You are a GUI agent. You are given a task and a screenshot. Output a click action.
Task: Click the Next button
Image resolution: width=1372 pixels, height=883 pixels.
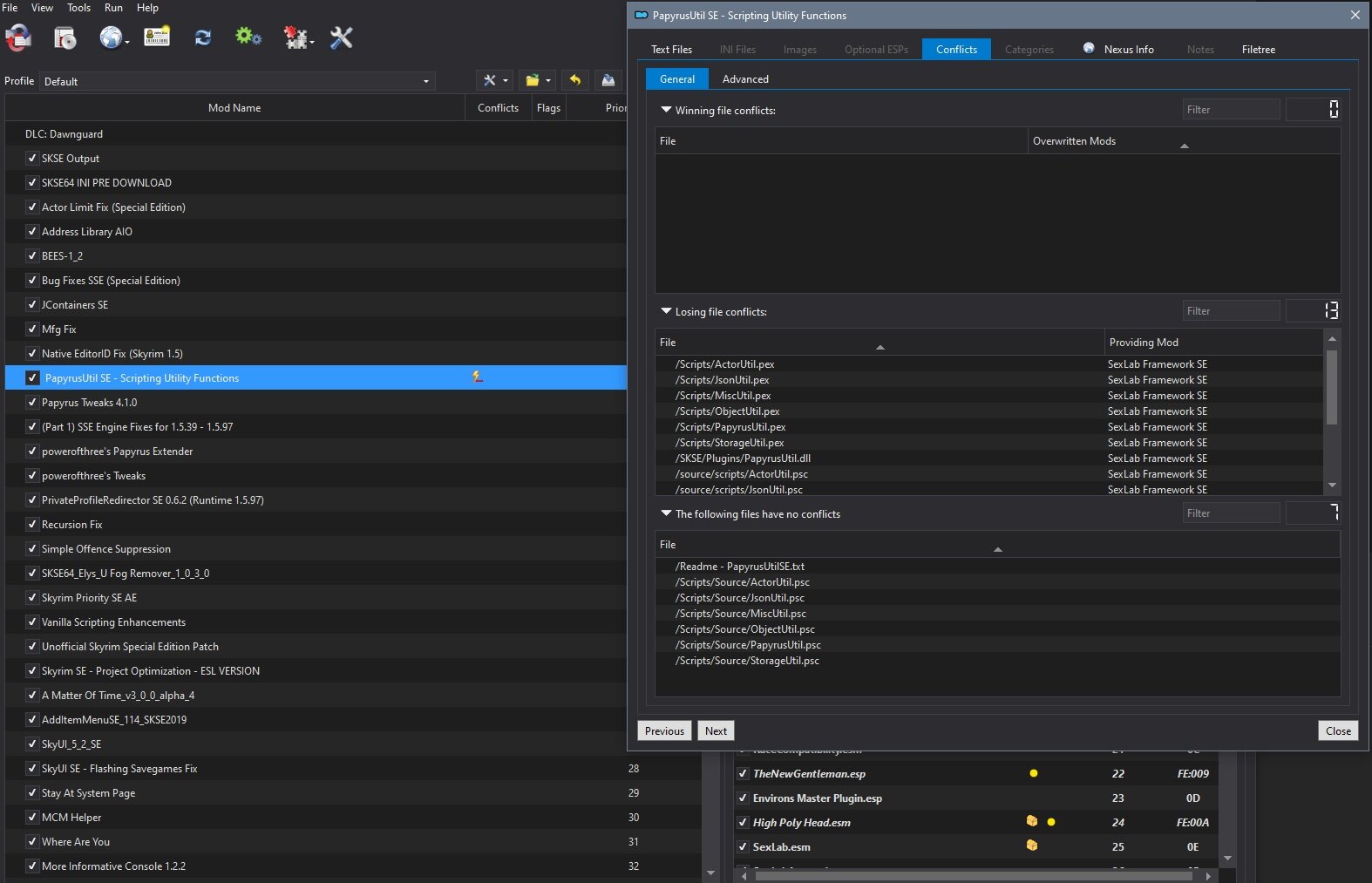[x=716, y=731]
